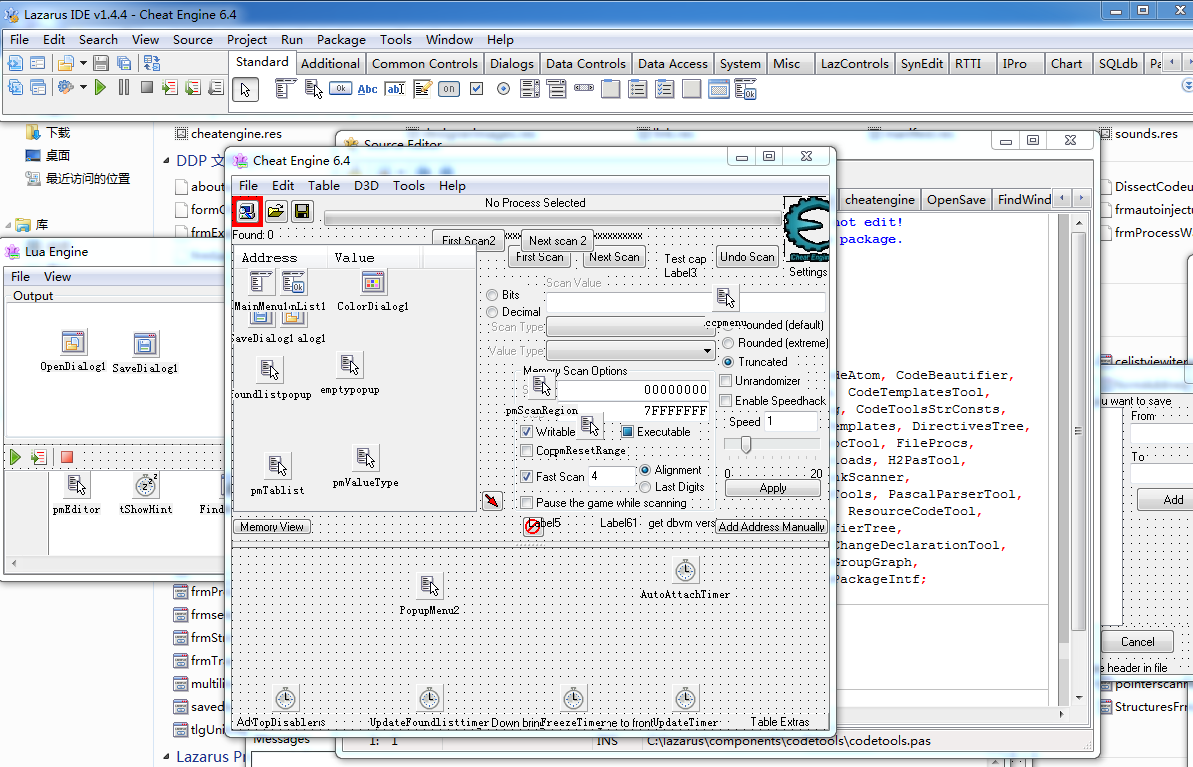This screenshot has height=767, width=1193.
Task: Open the dropdown arrow beside the gear icon
Action: point(84,88)
